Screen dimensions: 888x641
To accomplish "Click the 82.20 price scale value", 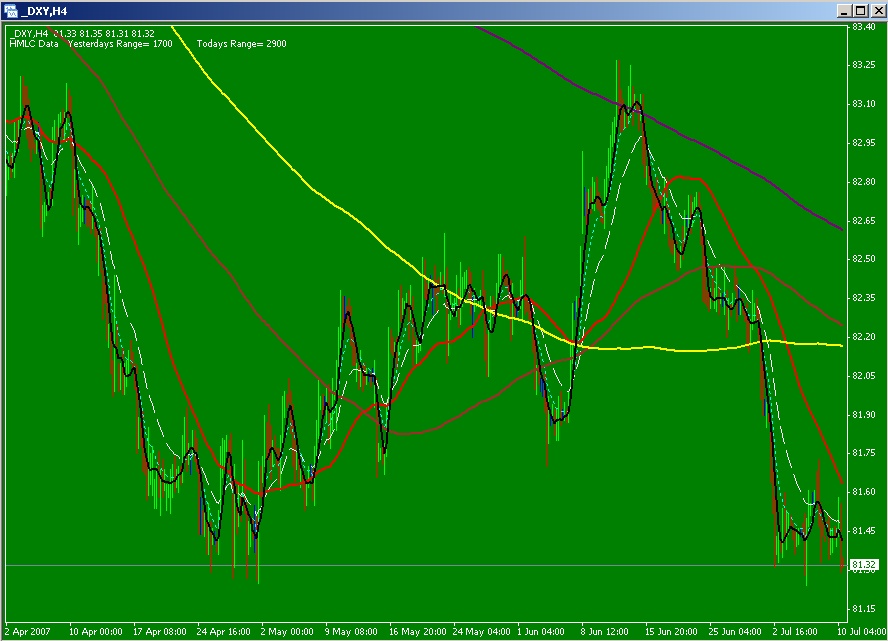I will tap(864, 337).
